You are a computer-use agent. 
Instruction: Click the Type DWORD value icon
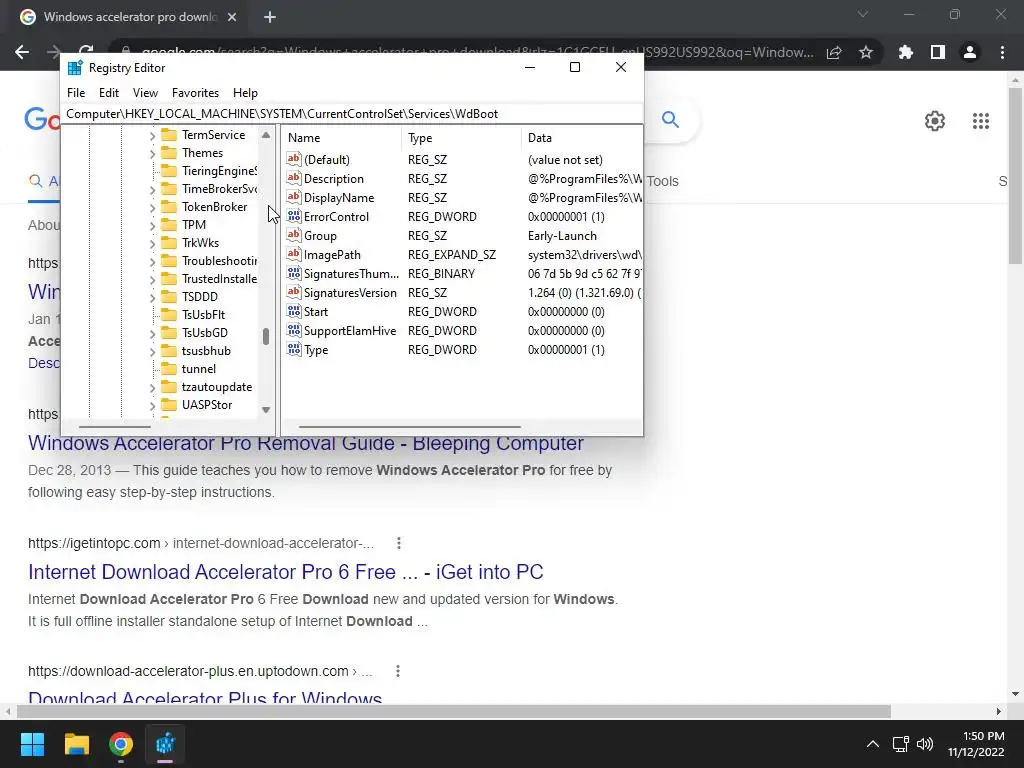pyautogui.click(x=294, y=349)
